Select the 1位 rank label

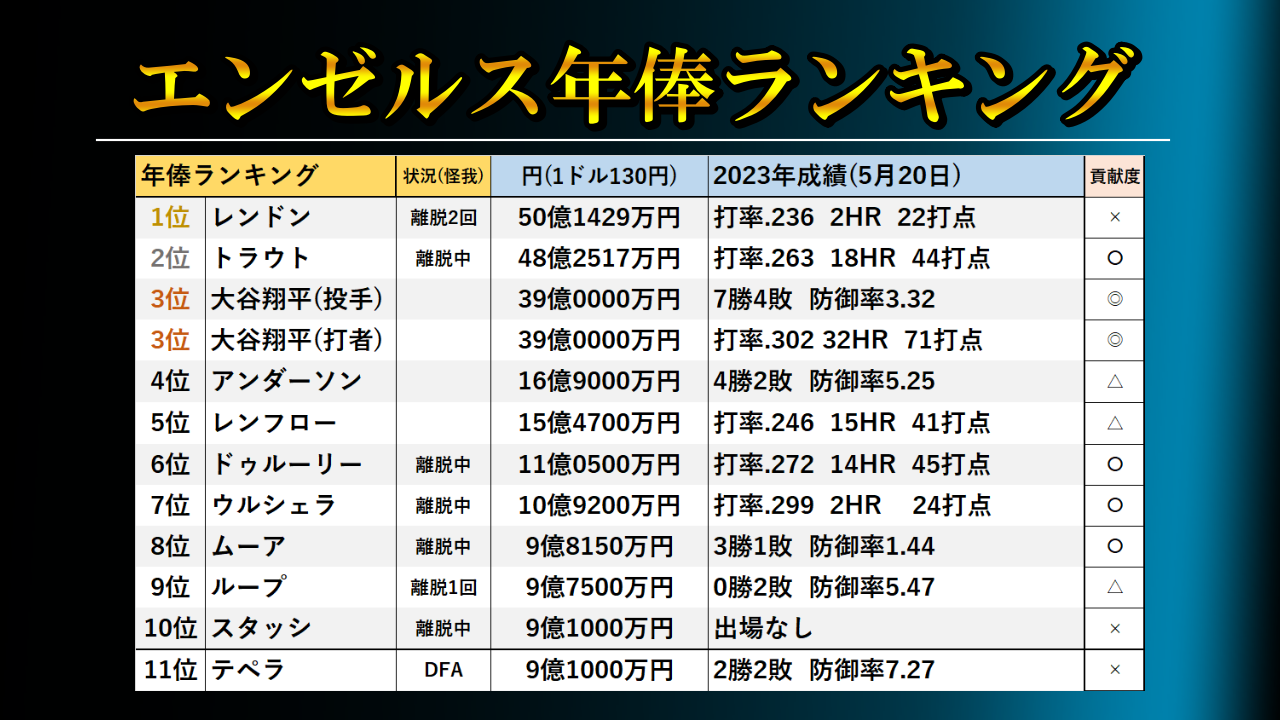point(171,217)
